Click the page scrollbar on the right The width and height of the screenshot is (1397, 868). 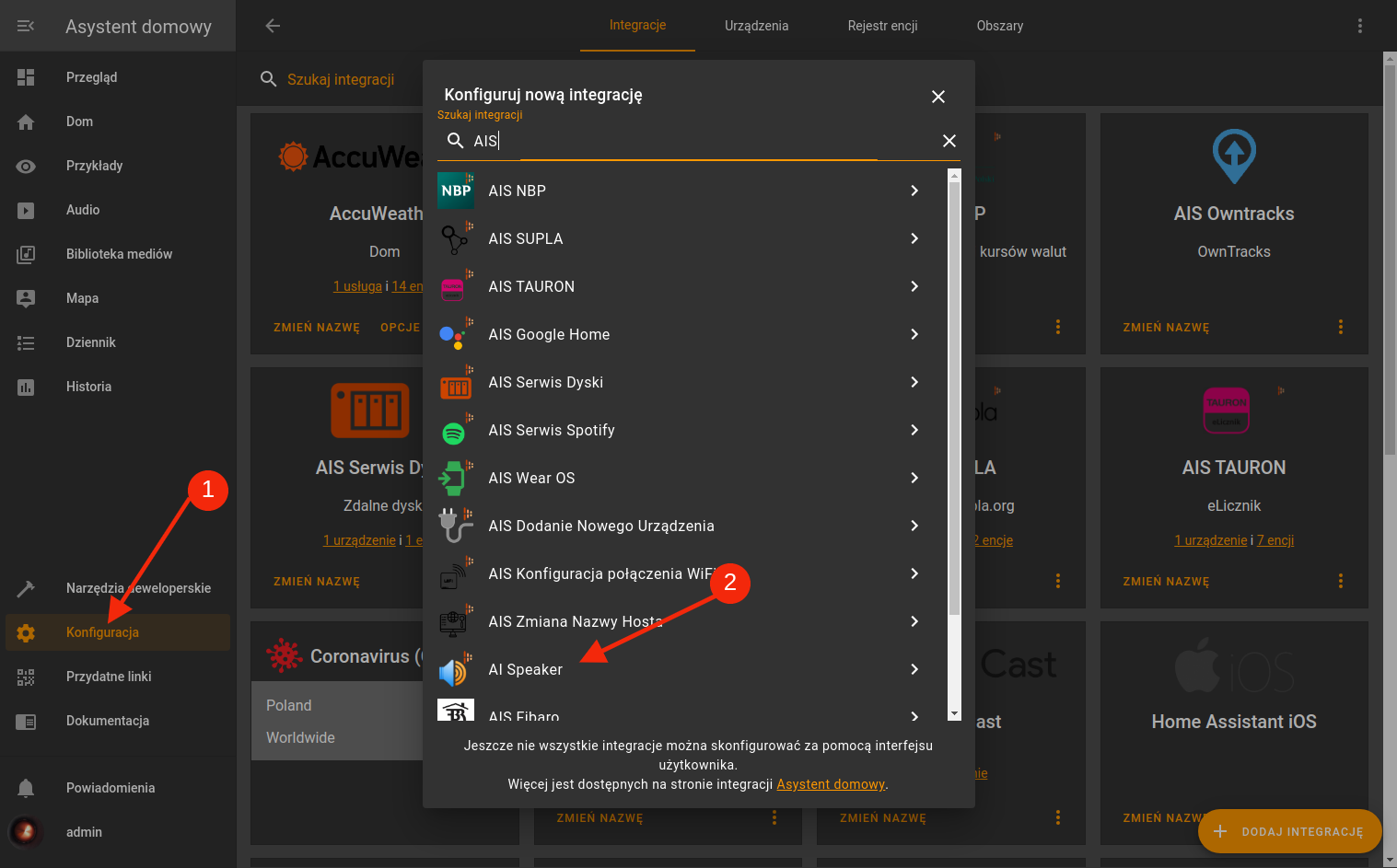[1390, 260]
